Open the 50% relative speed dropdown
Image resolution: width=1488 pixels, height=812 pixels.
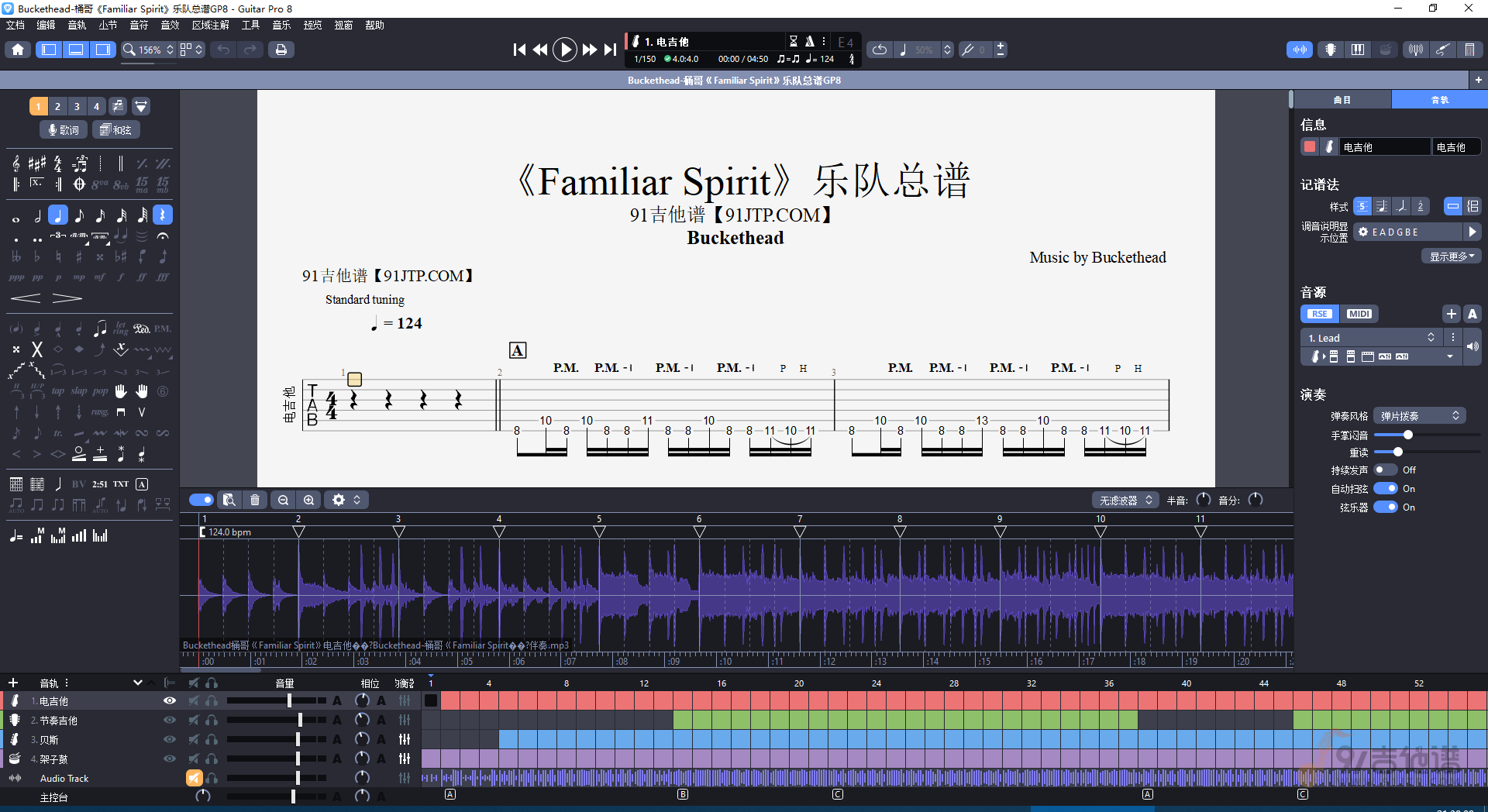click(x=925, y=50)
